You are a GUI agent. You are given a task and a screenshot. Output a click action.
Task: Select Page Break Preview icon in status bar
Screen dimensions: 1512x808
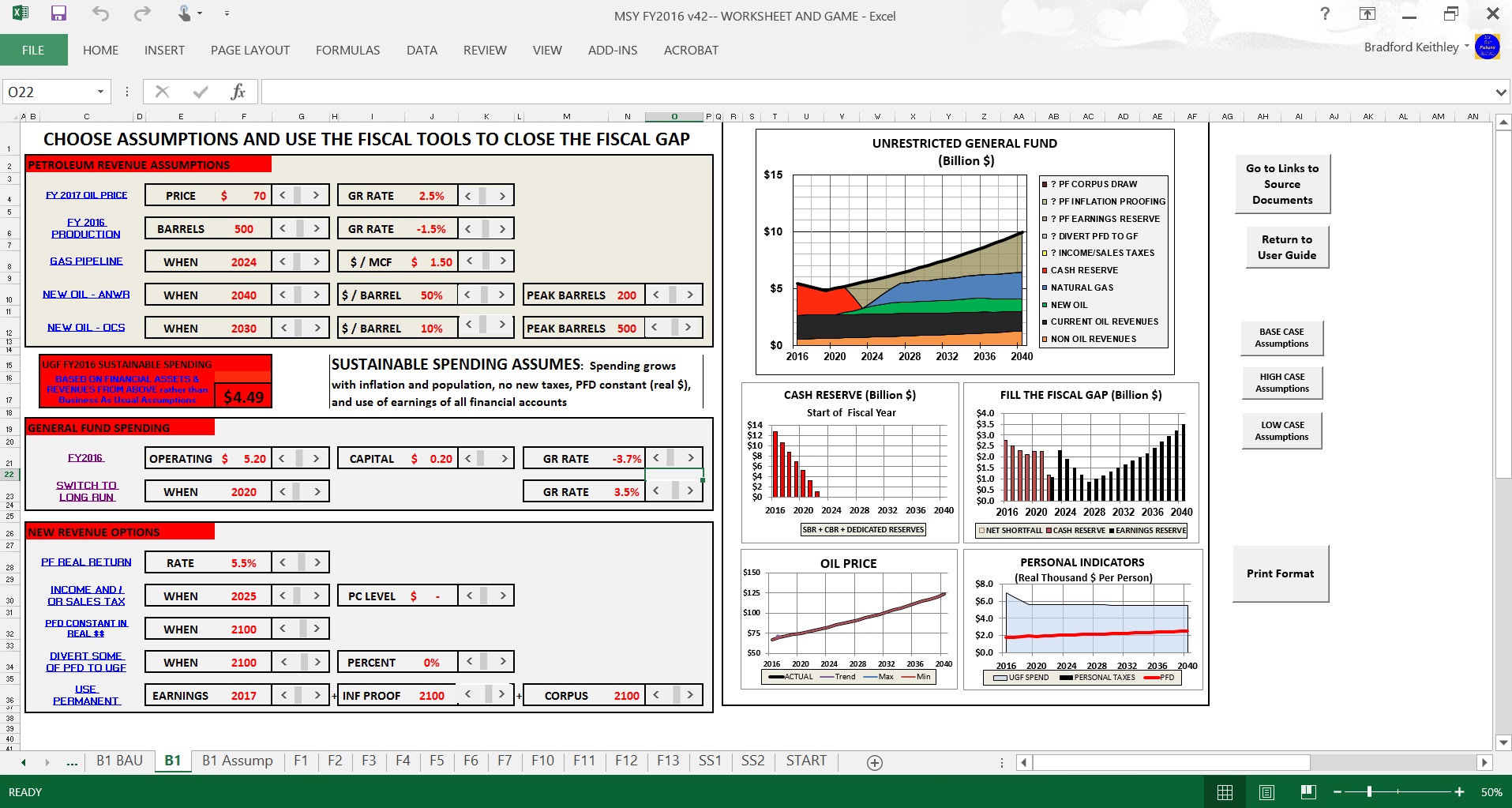click(x=1308, y=792)
